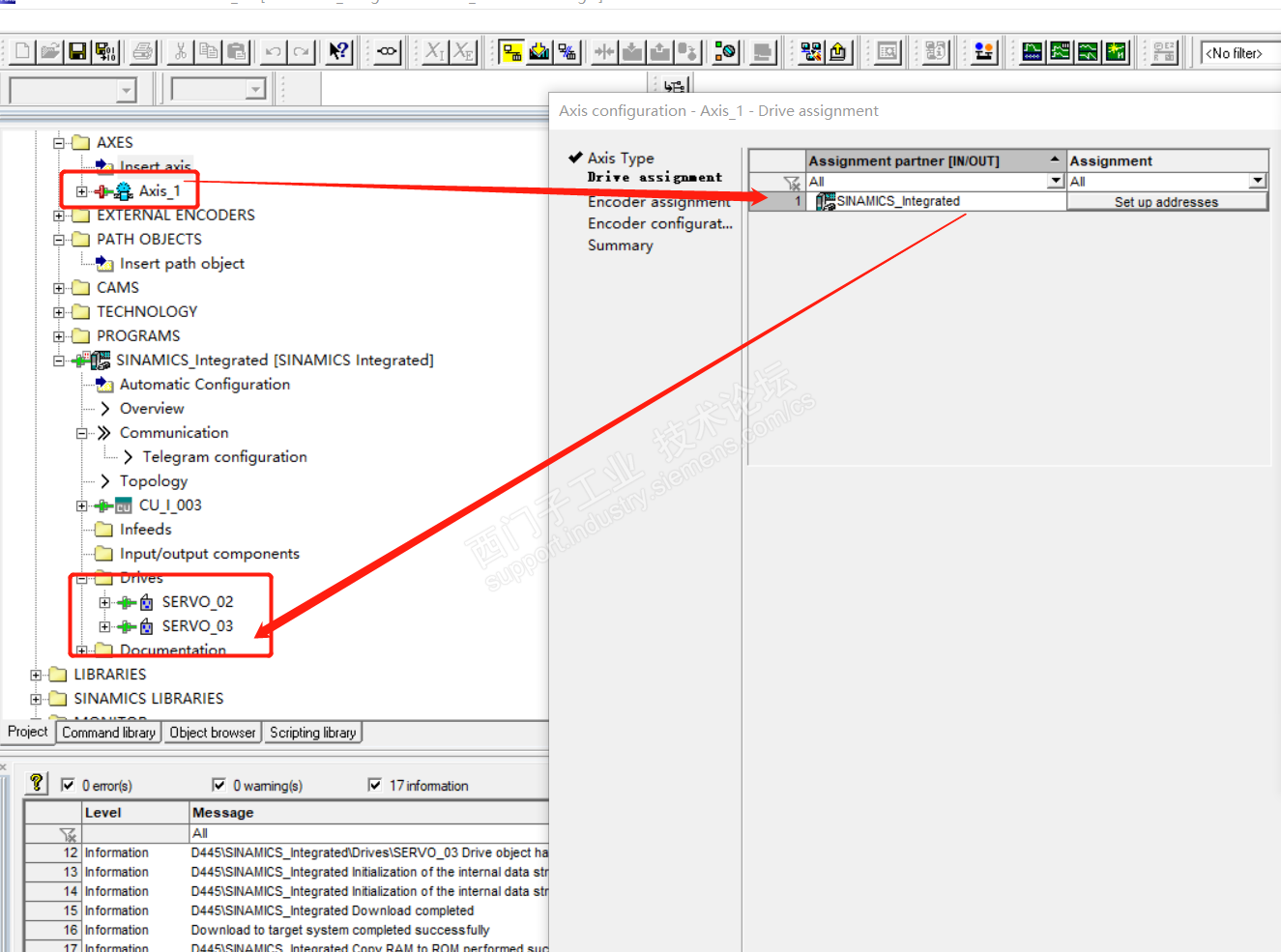Open the third green waveform chart icon
This screenshot has width=1281, height=952.
pos(1089,51)
